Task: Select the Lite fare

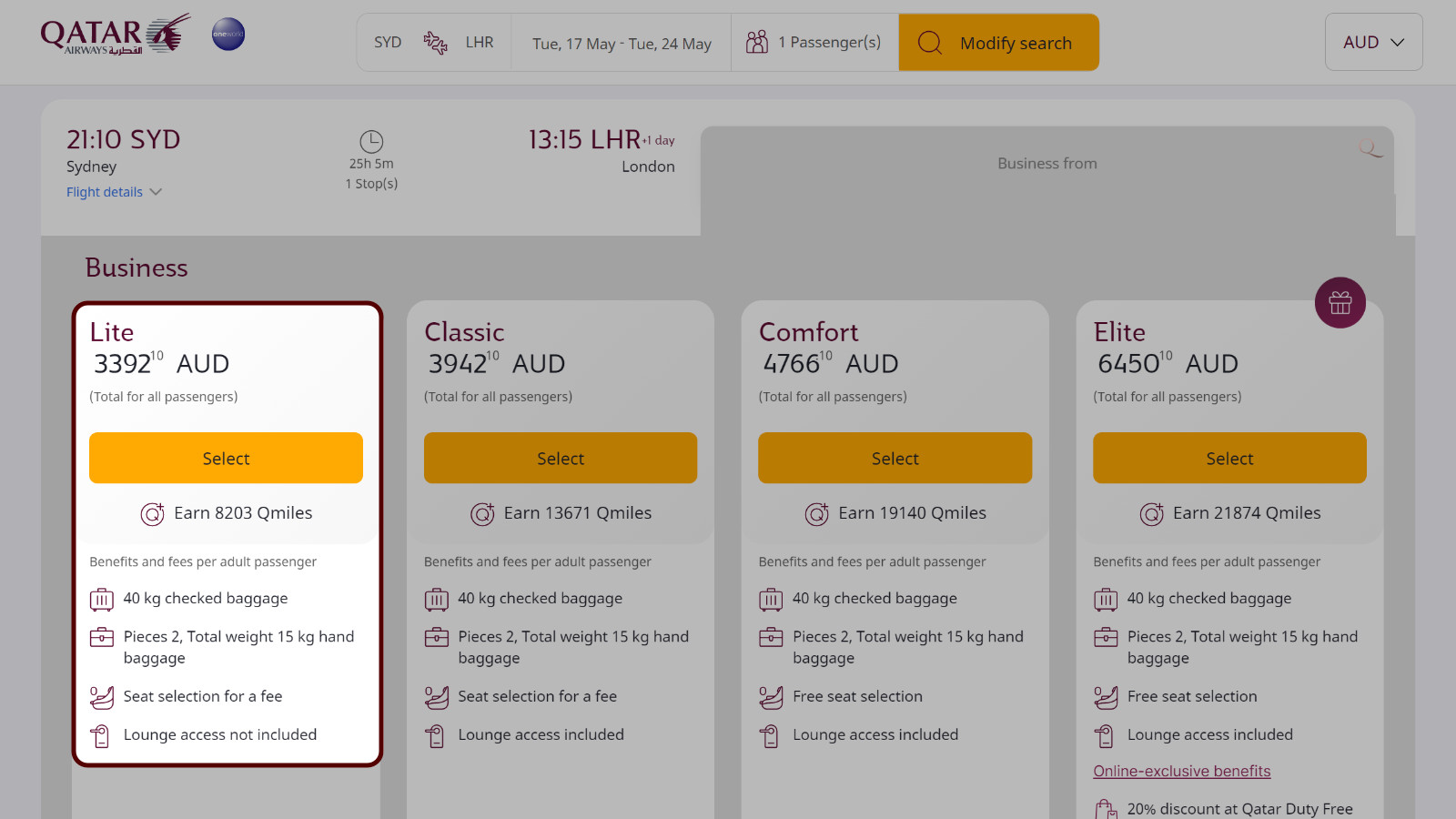Action: point(226,458)
